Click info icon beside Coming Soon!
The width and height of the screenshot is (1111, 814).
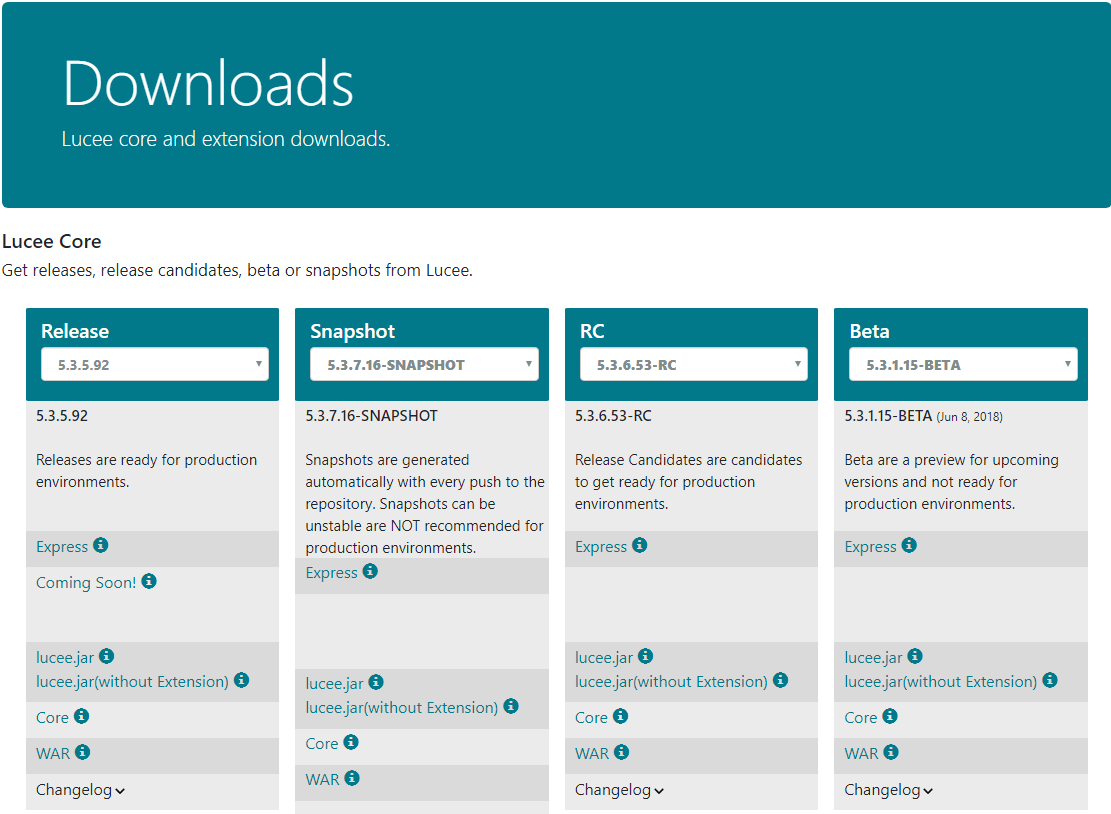click(x=149, y=581)
